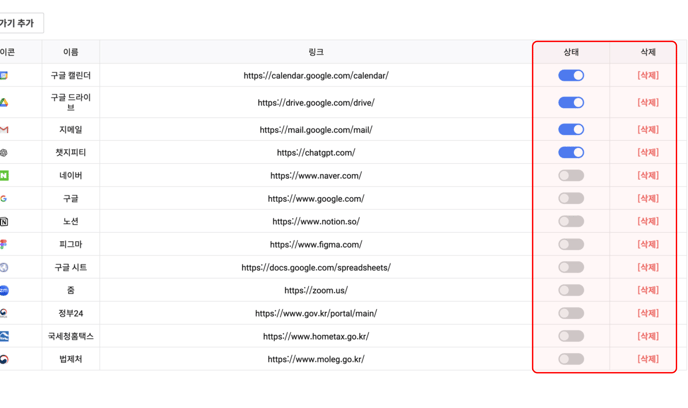Click the drive.google.com link text

(316, 103)
